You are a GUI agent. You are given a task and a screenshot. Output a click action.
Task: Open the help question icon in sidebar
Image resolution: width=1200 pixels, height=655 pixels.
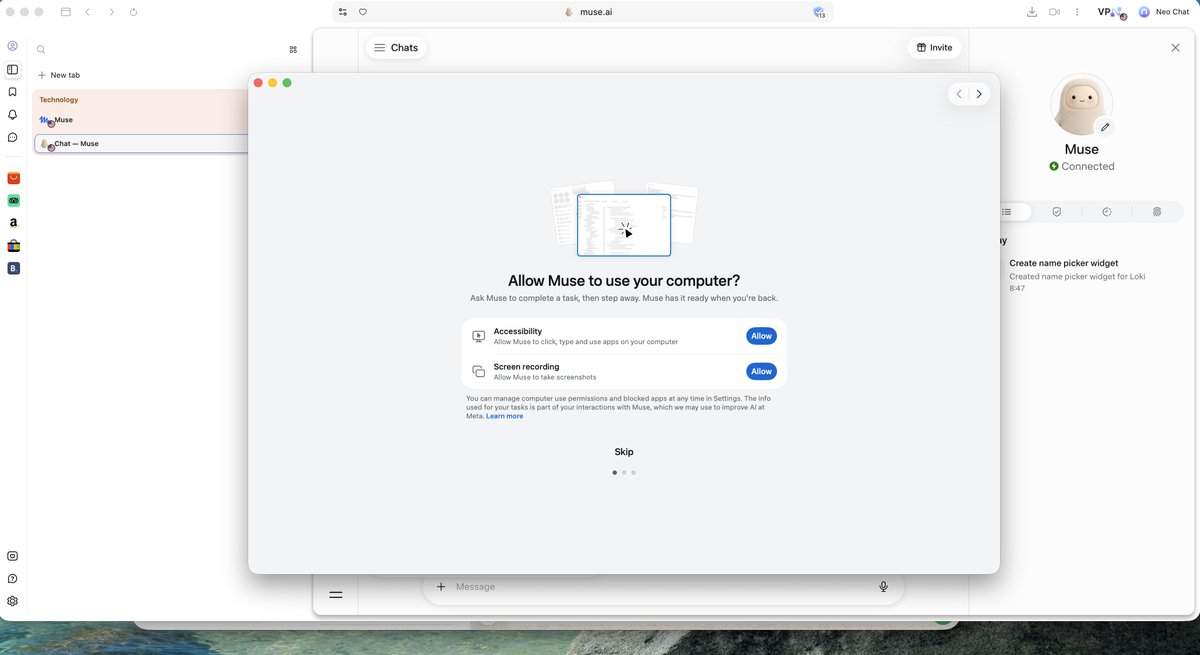pos(13,579)
